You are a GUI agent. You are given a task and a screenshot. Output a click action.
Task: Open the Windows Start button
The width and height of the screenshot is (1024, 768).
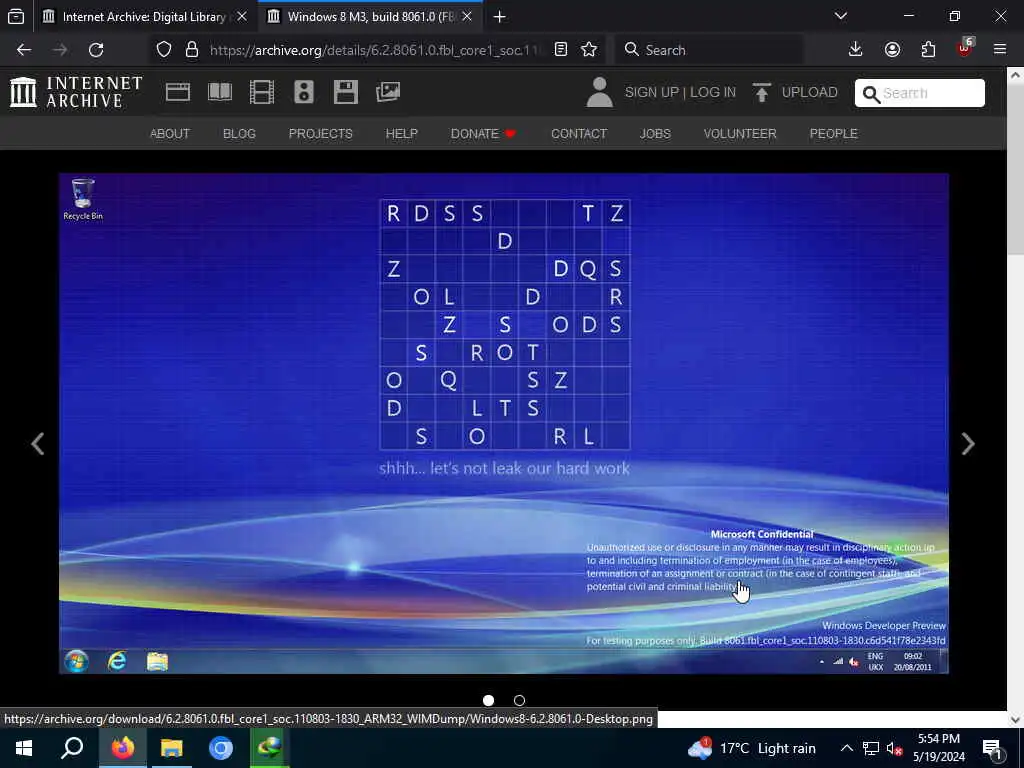click(x=24, y=748)
